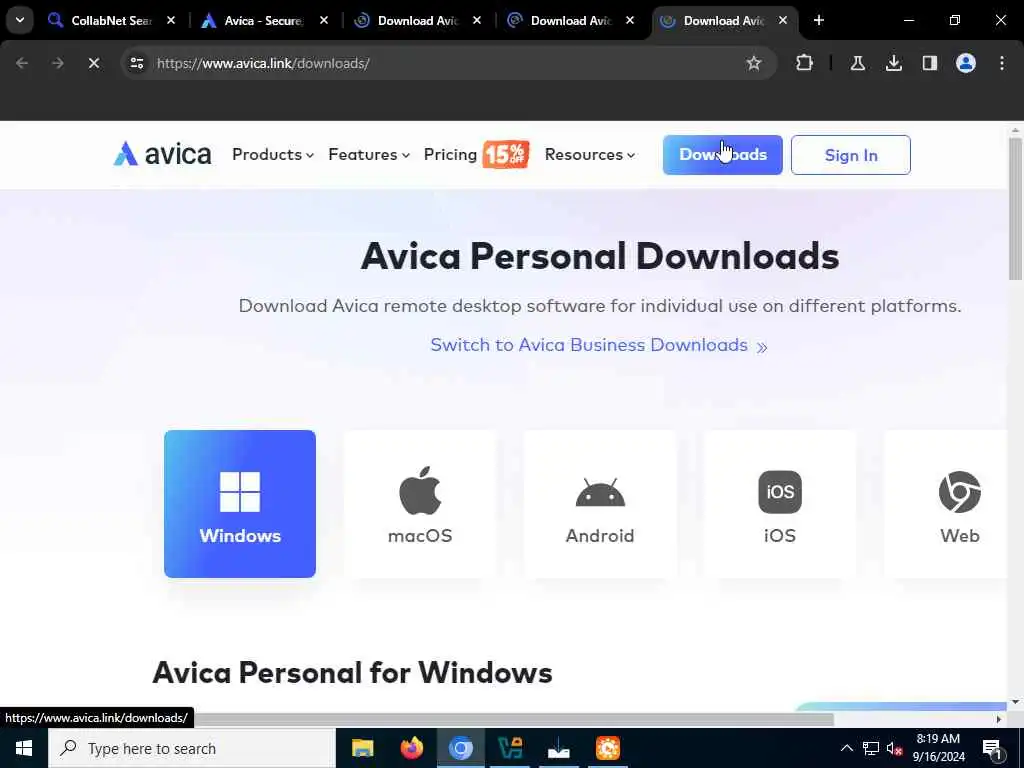Open a new browser tab
1024x768 pixels.
[818, 20]
